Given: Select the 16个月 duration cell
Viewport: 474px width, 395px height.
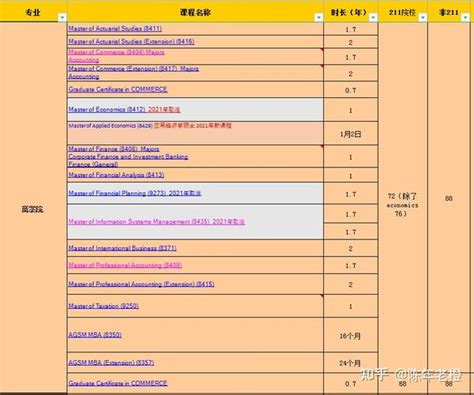Looking at the screenshot, I should 351,335.
